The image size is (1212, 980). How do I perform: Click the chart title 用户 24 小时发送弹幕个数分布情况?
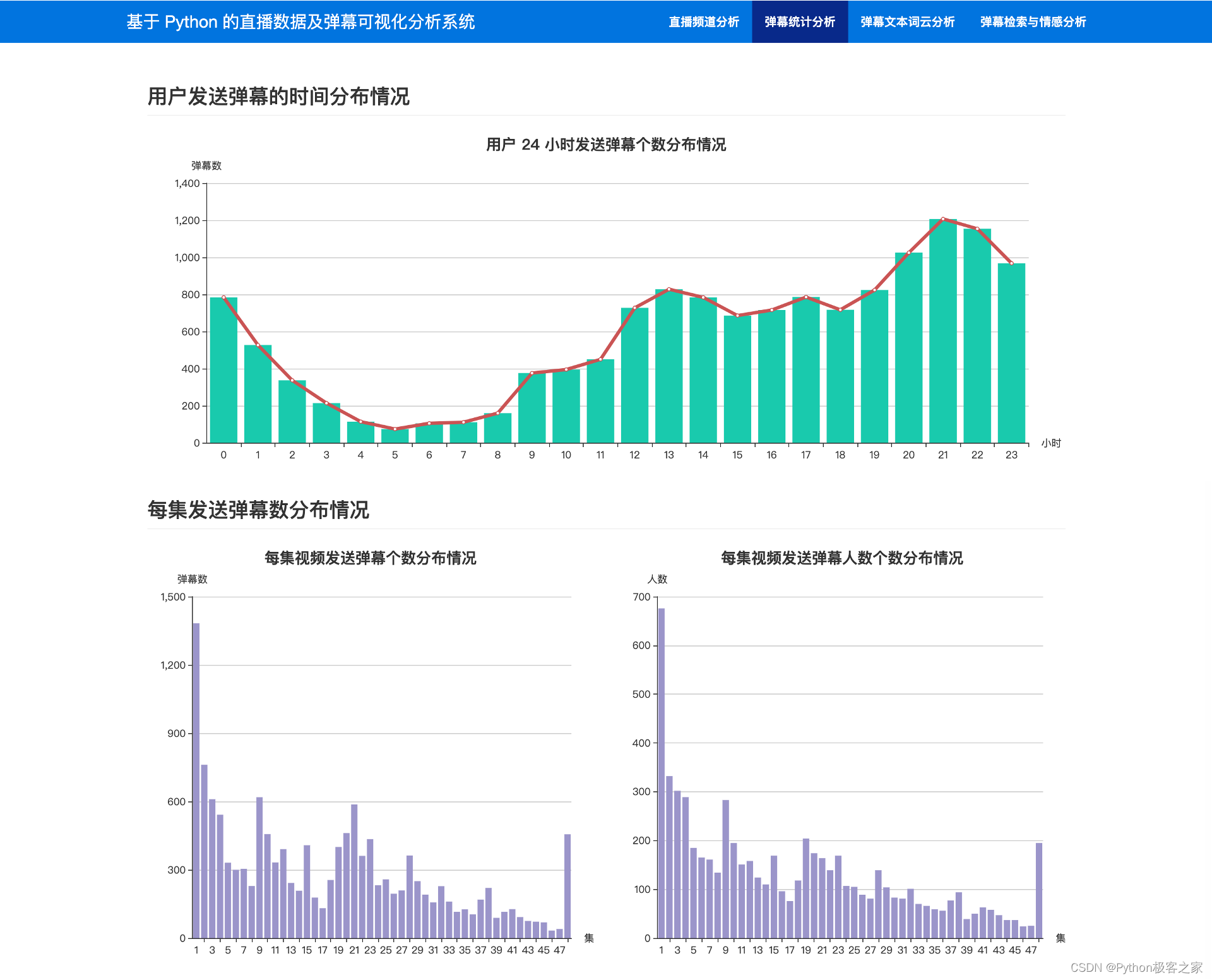click(605, 145)
